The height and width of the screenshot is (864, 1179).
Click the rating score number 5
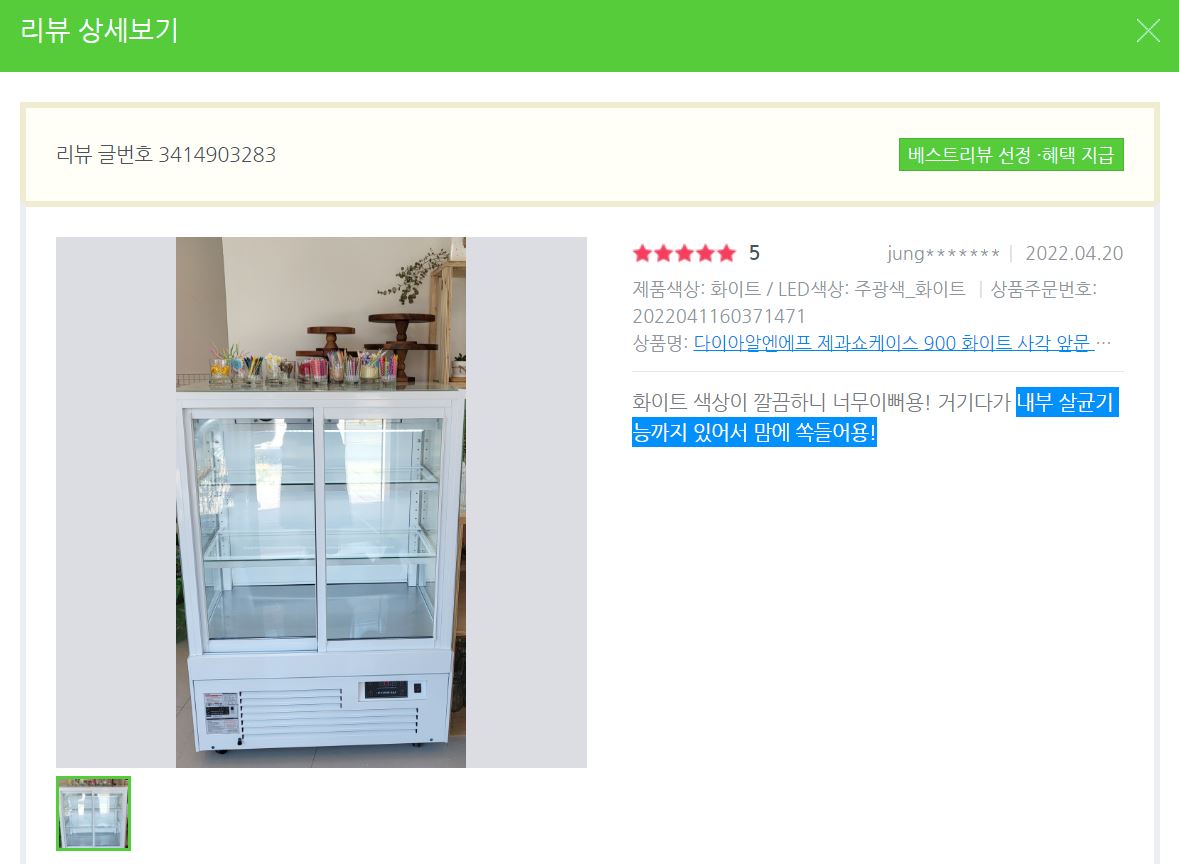pyautogui.click(x=754, y=253)
